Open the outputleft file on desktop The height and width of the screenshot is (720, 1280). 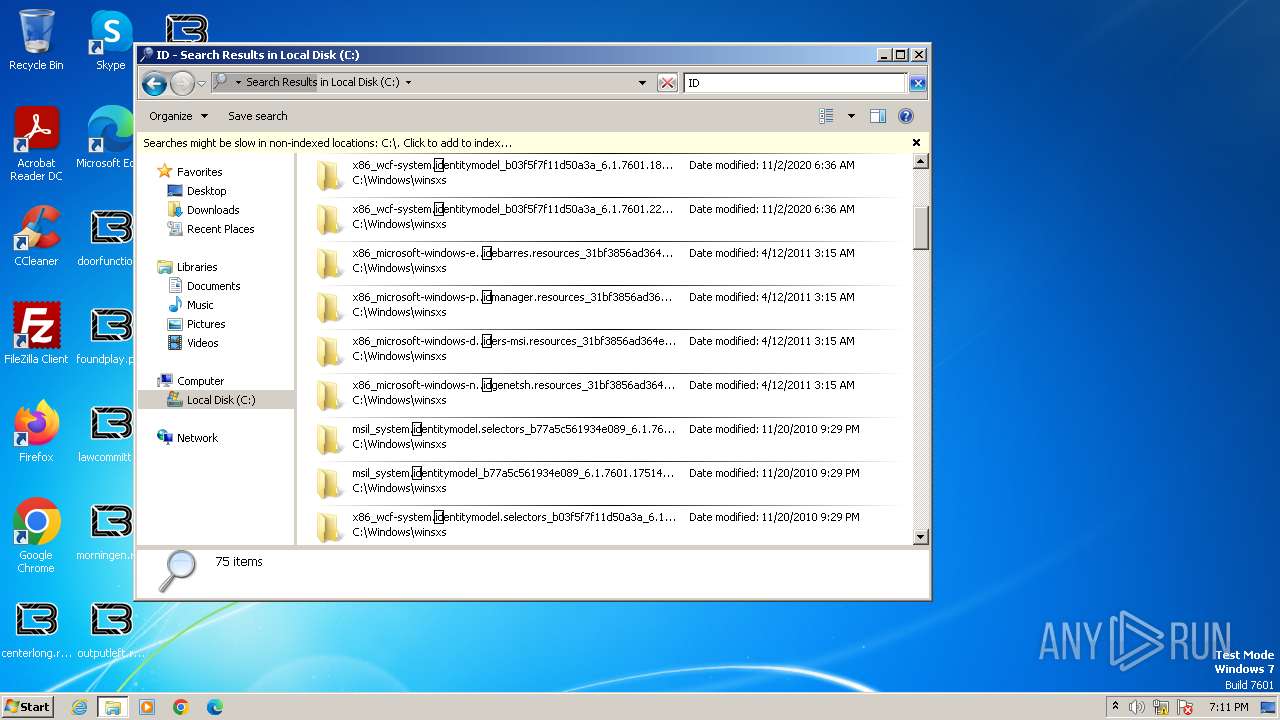(111, 628)
